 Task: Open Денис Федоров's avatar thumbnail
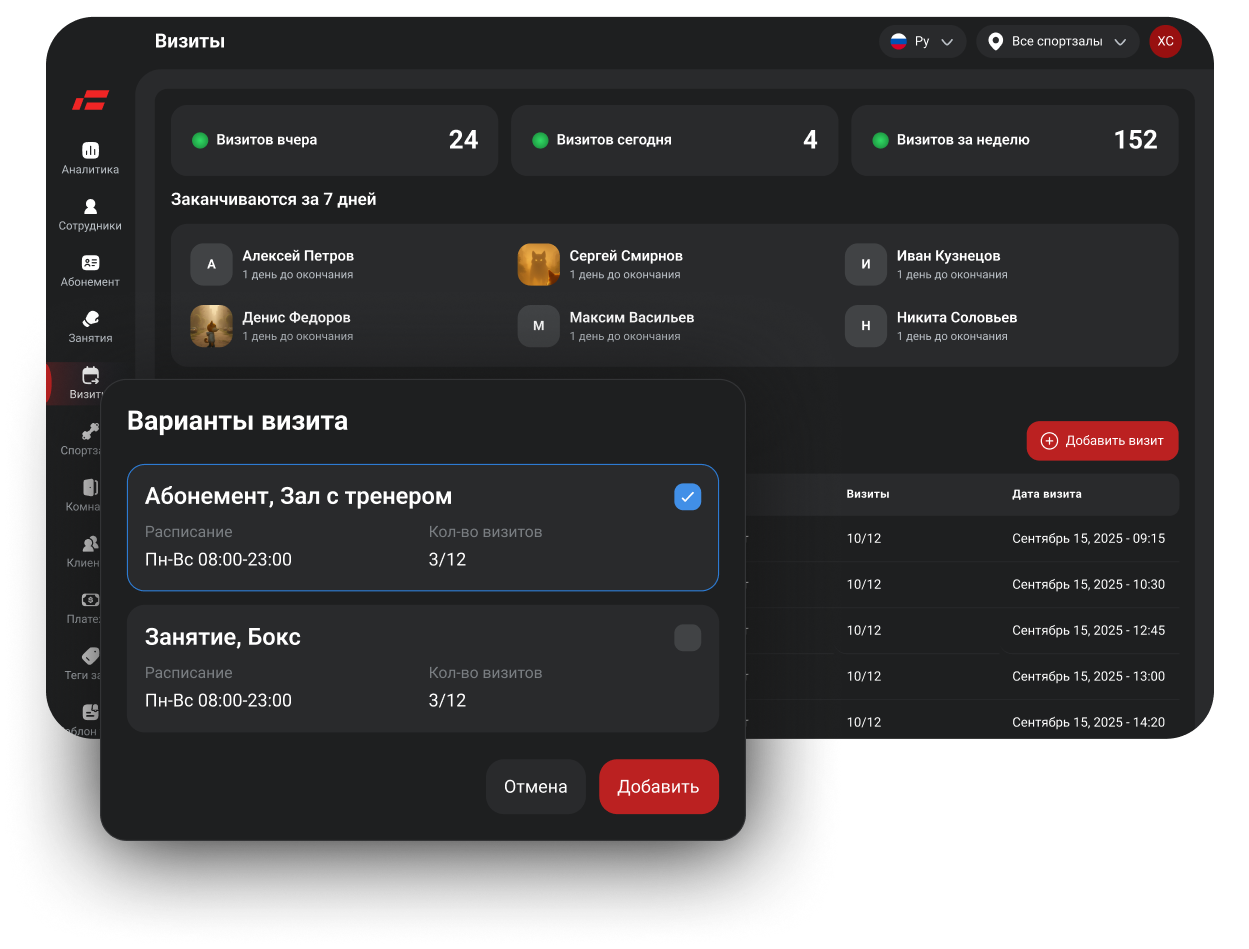click(x=211, y=326)
